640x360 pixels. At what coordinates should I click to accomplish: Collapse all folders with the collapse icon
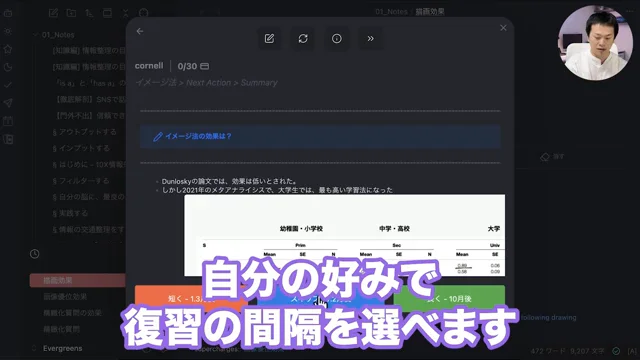pyautogui.click(x=125, y=13)
